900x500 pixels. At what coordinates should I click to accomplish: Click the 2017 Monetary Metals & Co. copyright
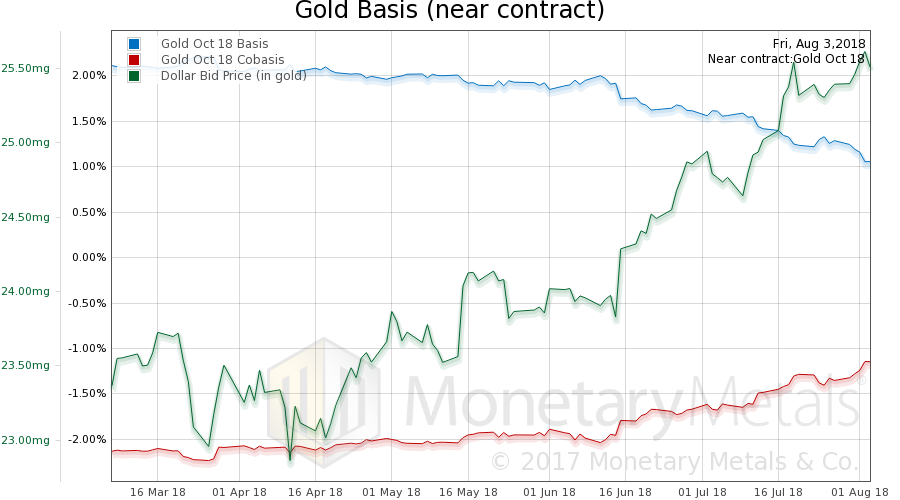(x=674, y=461)
